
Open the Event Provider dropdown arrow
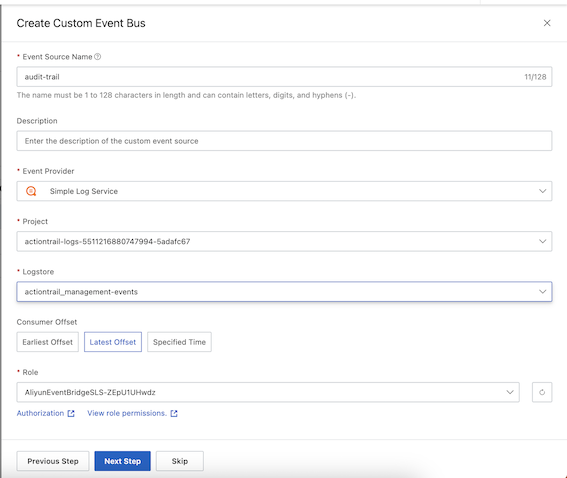click(x=542, y=191)
